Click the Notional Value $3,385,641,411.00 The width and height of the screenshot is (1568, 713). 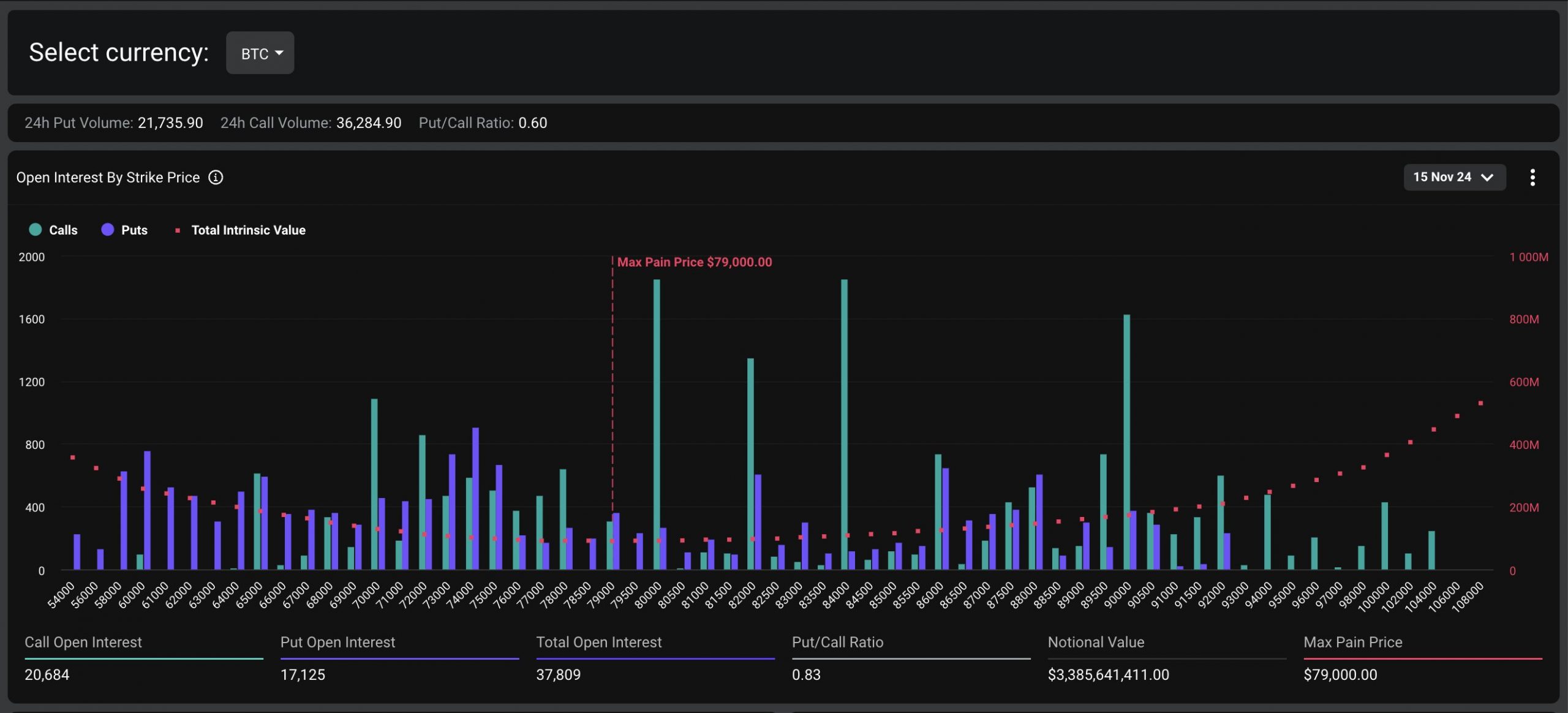pyautogui.click(x=1109, y=675)
